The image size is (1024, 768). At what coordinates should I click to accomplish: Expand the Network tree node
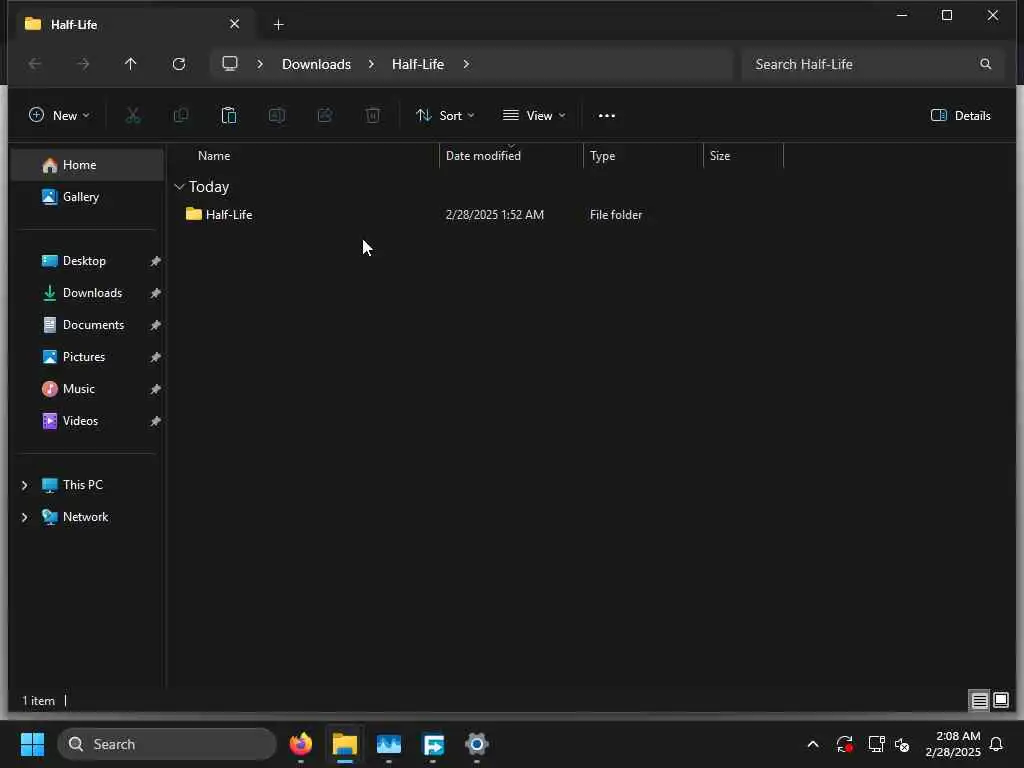pos(25,517)
